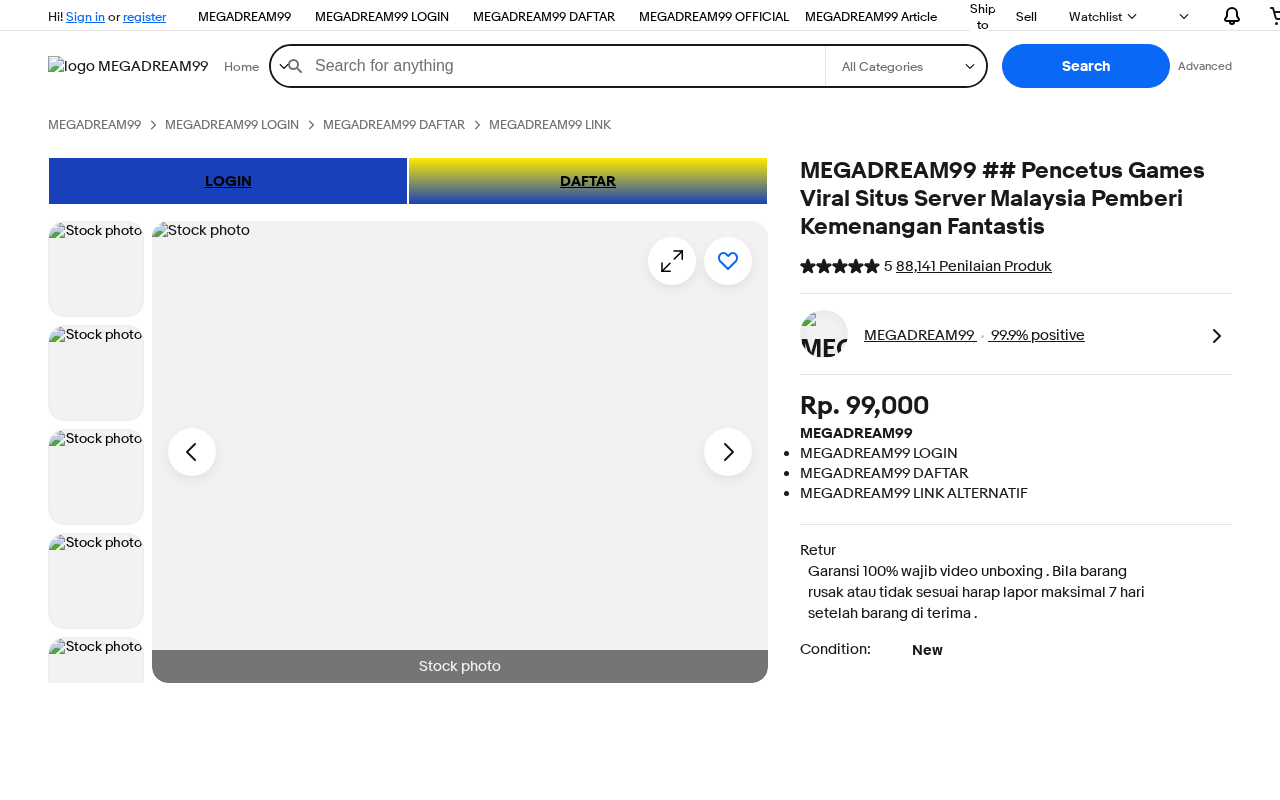Open the 88,141 Penilaian Produk reviews link
This screenshot has height=800, width=1280.
[973, 266]
